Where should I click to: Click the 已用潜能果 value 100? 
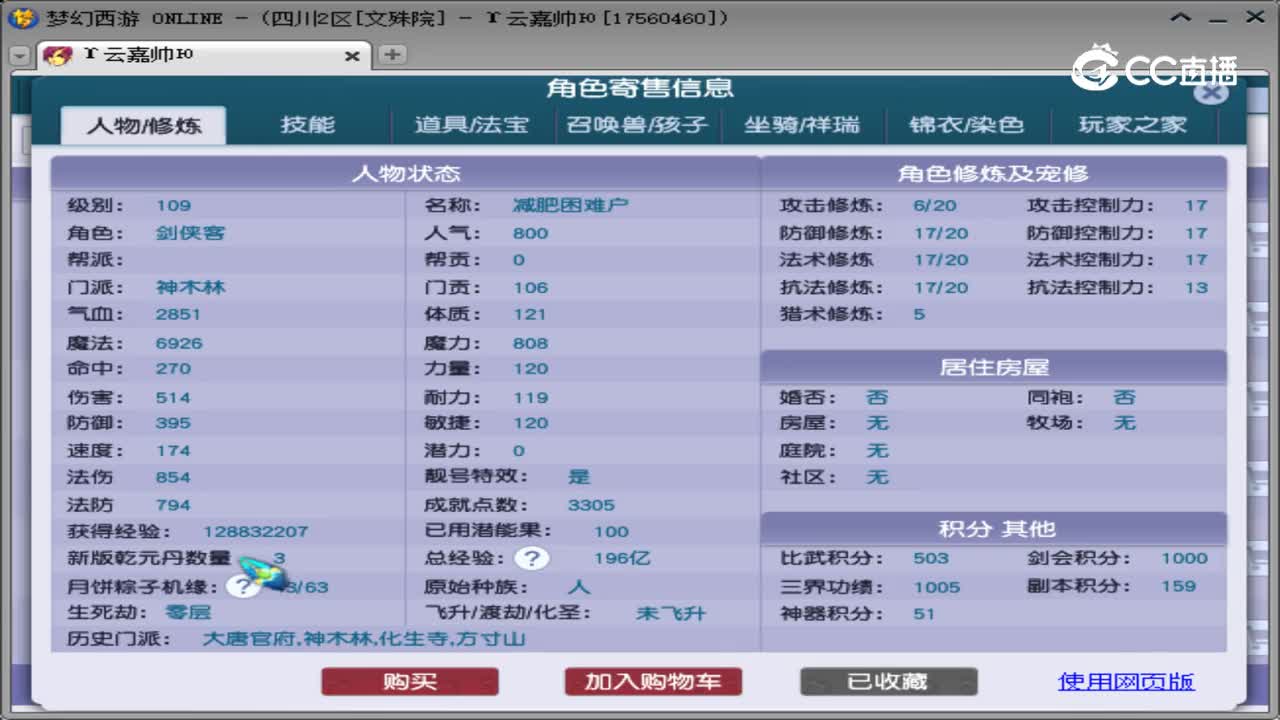pos(611,531)
